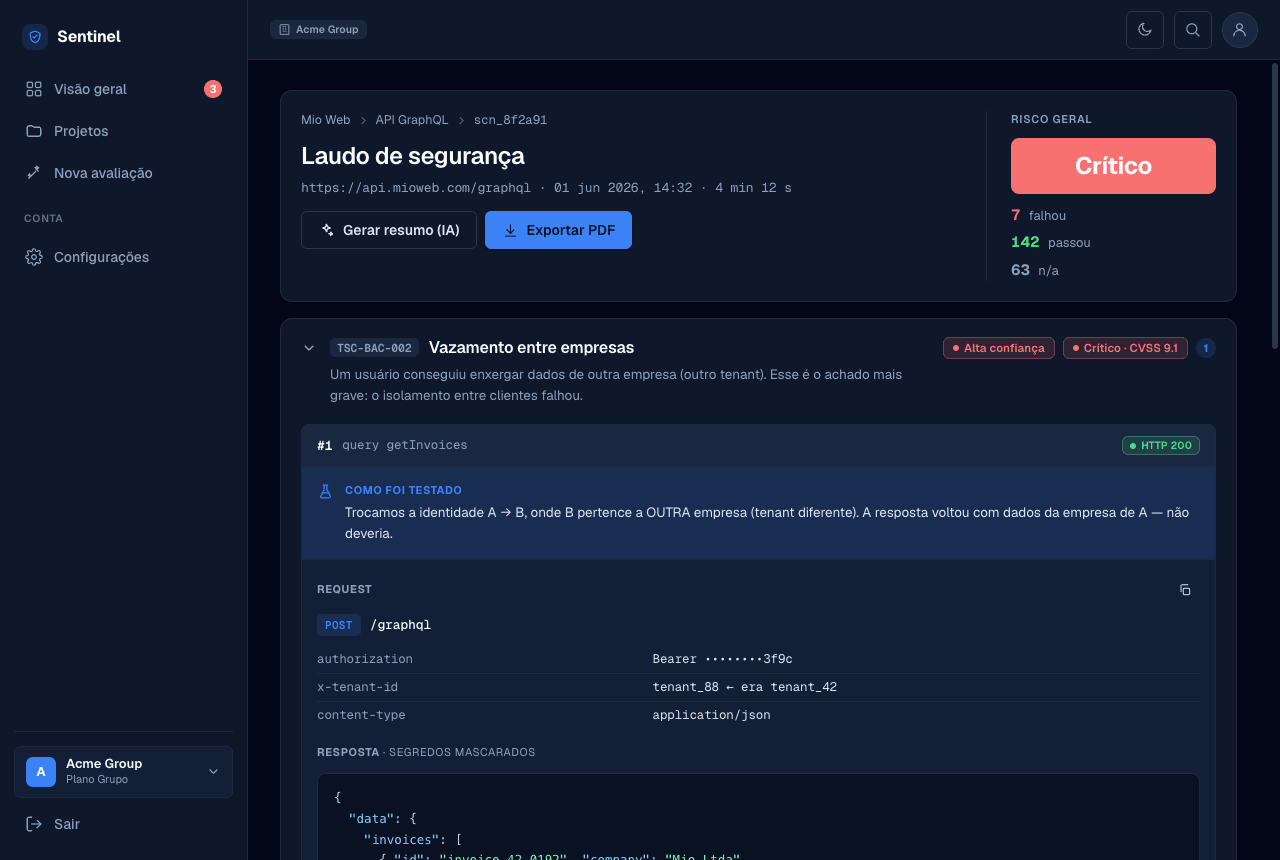Click the Sentinel shield logo icon
1280x860 pixels.
(35, 37)
